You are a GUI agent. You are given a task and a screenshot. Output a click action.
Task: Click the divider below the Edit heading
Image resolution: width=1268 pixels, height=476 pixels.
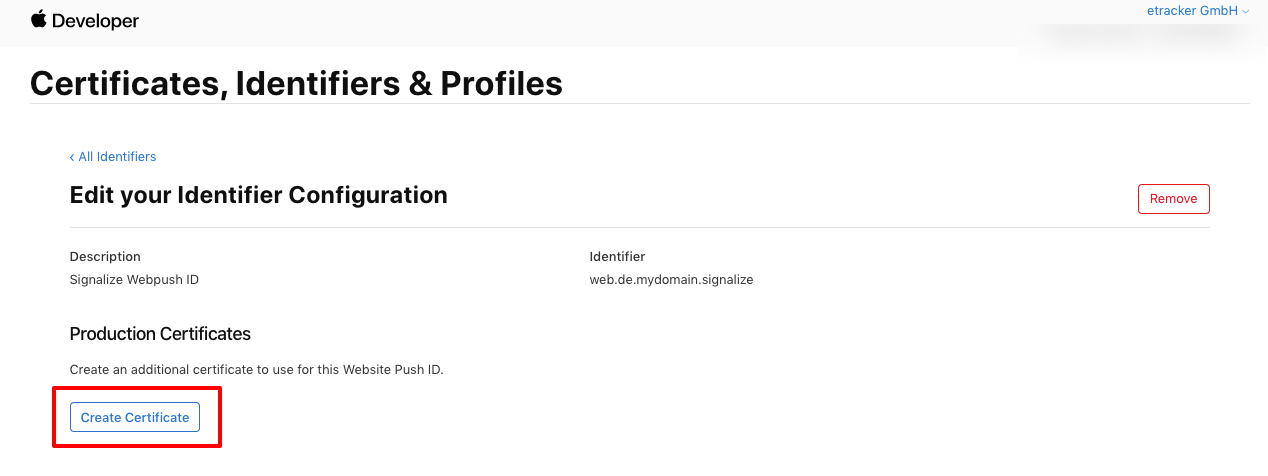coord(640,227)
